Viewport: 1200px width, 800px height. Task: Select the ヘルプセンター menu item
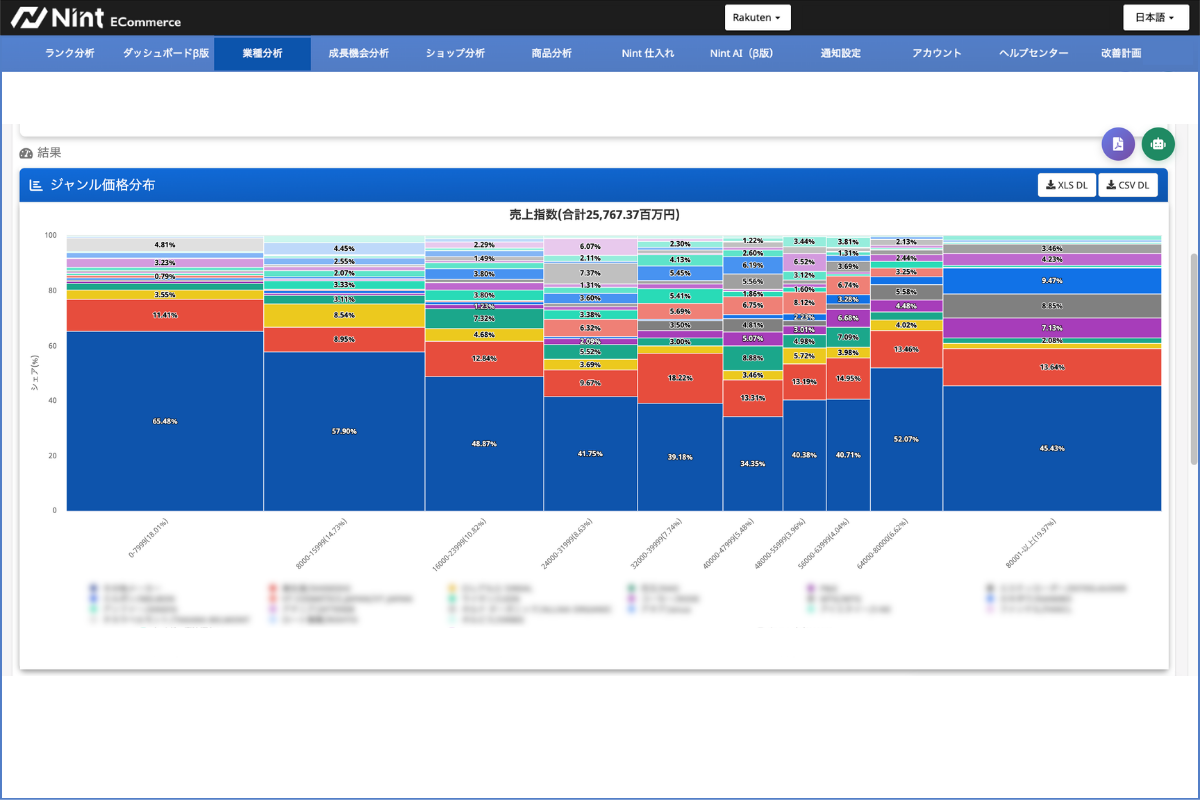tap(1034, 54)
